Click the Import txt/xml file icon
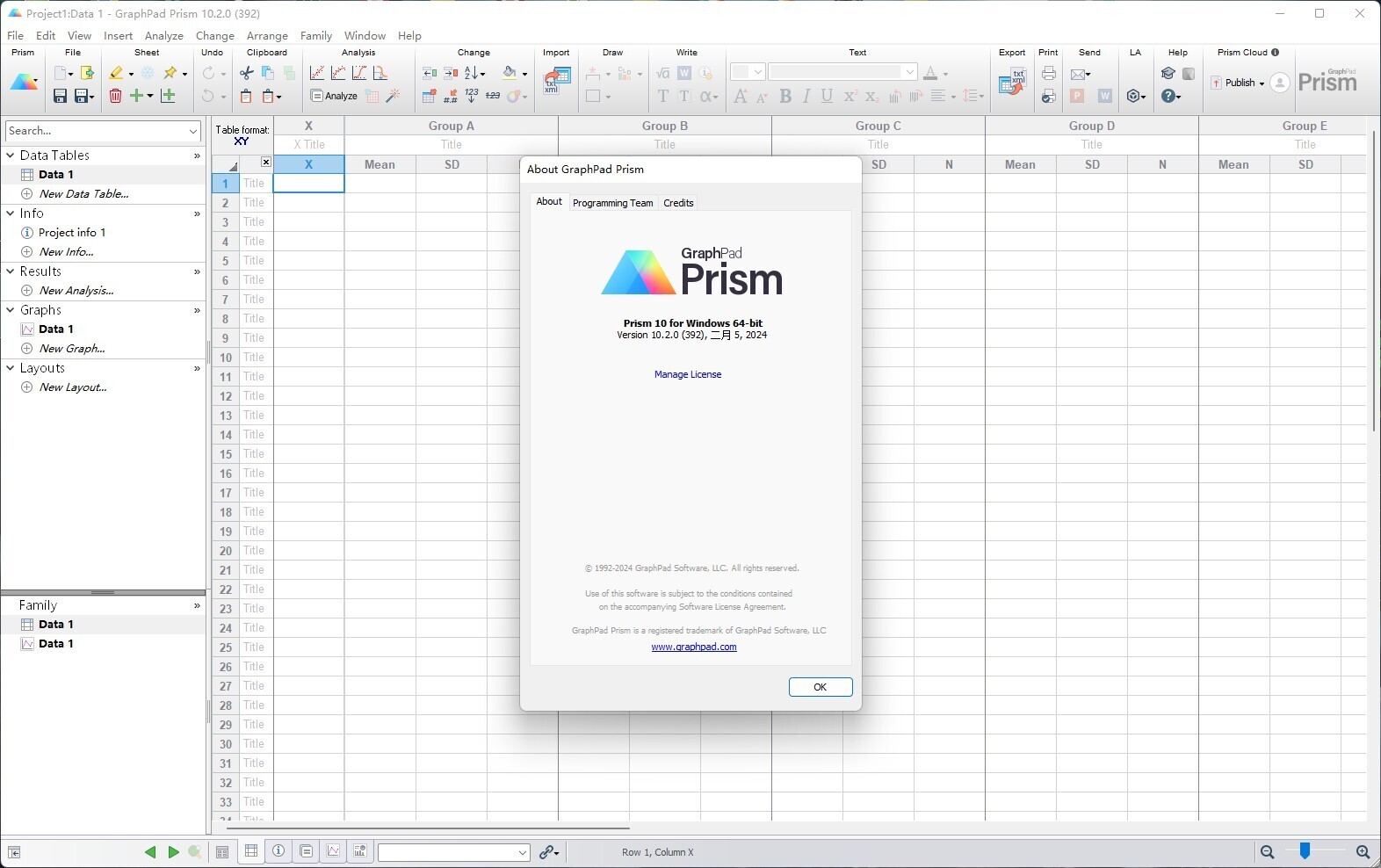 (x=556, y=81)
